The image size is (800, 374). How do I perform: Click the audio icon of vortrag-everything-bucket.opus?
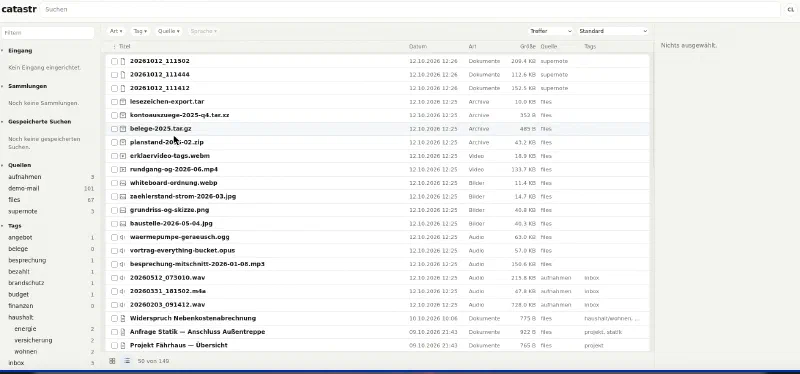(x=122, y=251)
